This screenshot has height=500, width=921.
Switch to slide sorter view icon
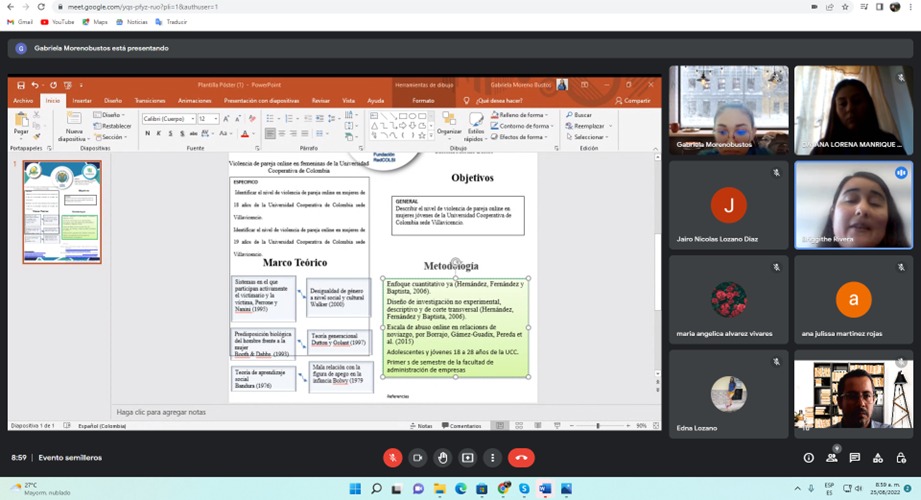pyautogui.click(x=519, y=425)
